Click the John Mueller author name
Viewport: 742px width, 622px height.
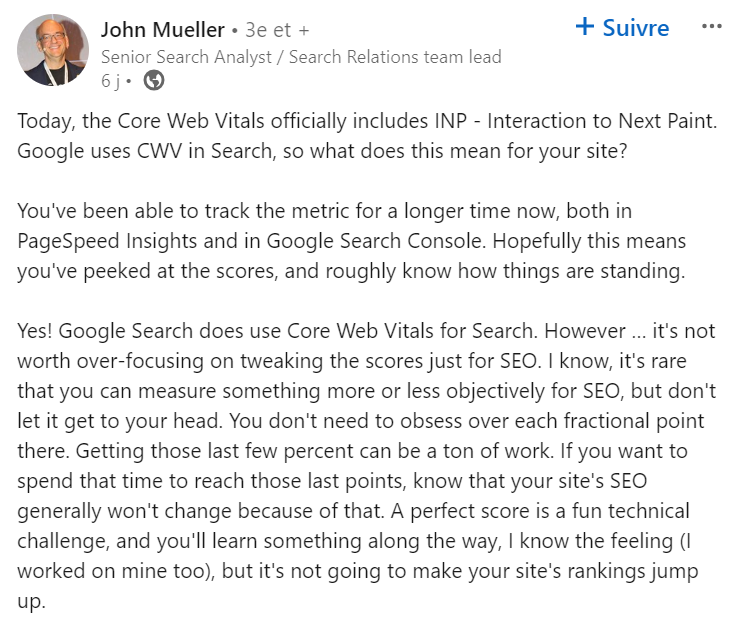163,30
